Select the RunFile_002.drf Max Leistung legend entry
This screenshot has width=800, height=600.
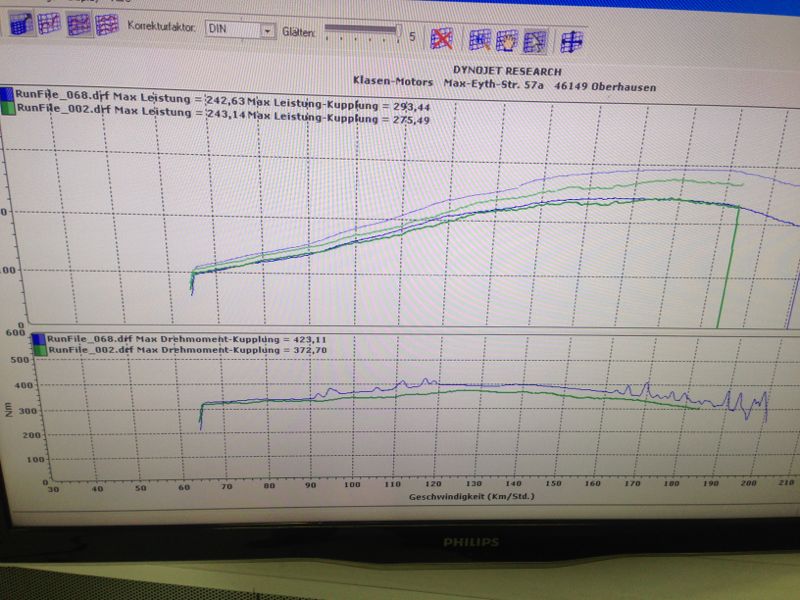click(110, 110)
